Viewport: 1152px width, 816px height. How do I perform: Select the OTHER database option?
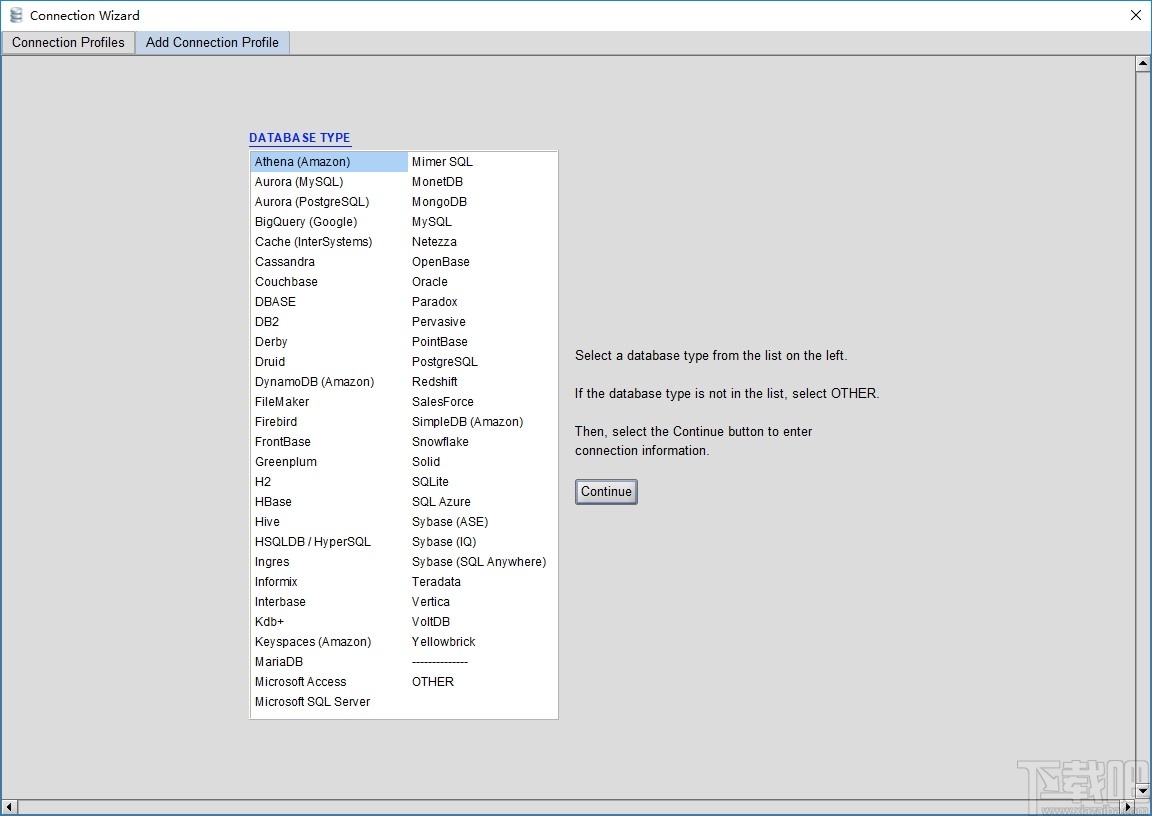432,681
